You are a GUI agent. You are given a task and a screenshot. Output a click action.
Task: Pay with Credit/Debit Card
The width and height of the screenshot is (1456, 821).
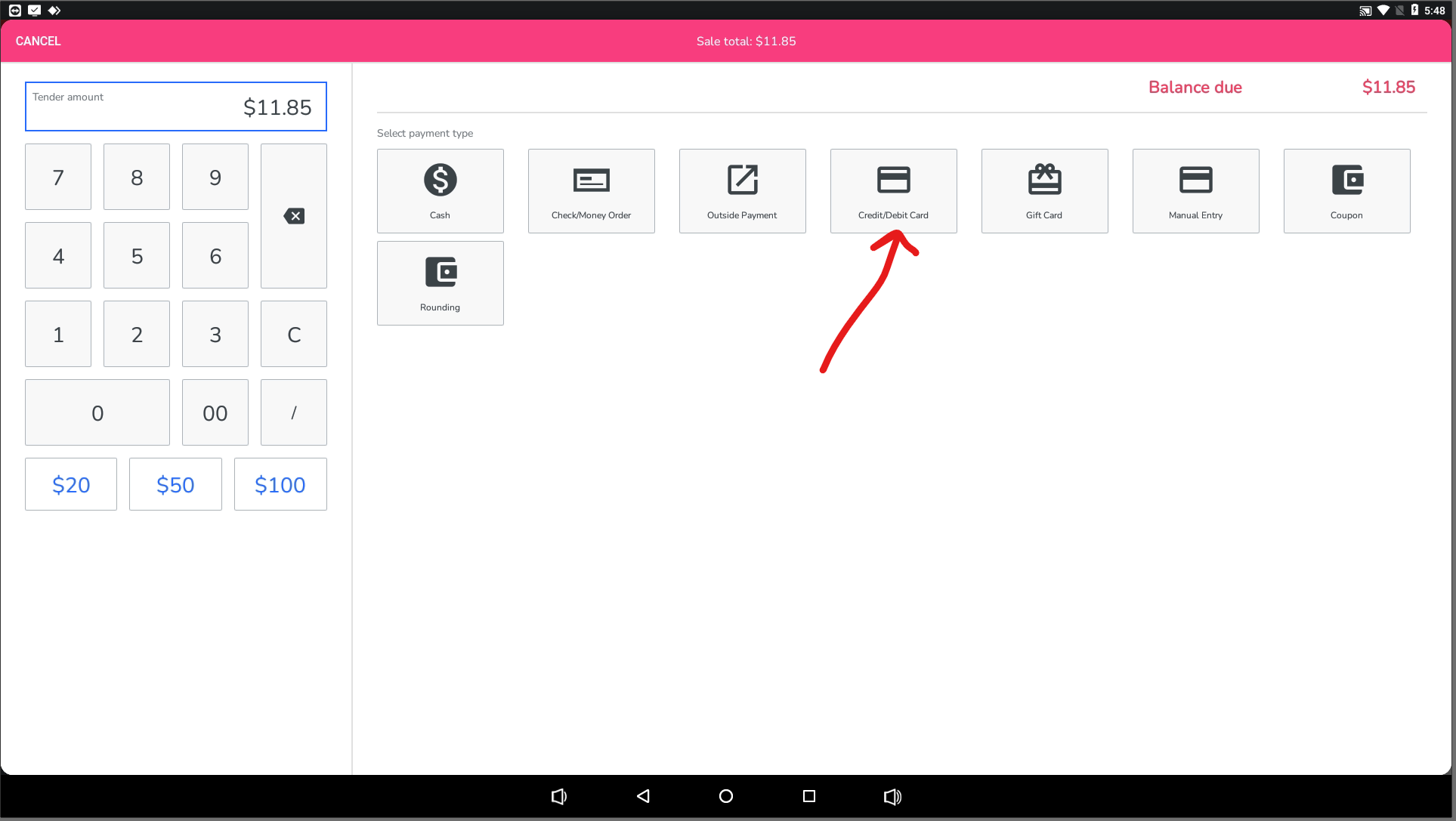point(893,190)
